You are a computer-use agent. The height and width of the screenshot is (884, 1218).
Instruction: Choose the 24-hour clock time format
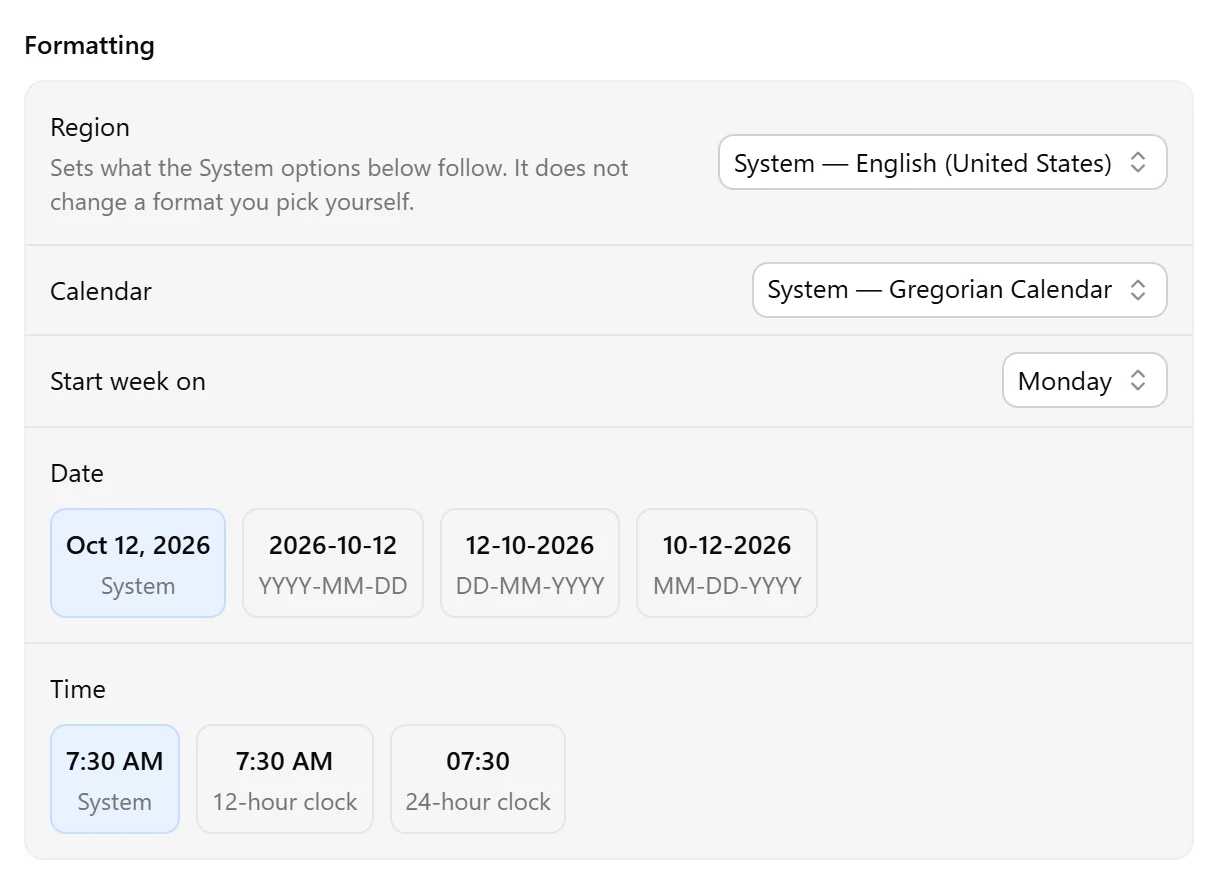point(478,779)
